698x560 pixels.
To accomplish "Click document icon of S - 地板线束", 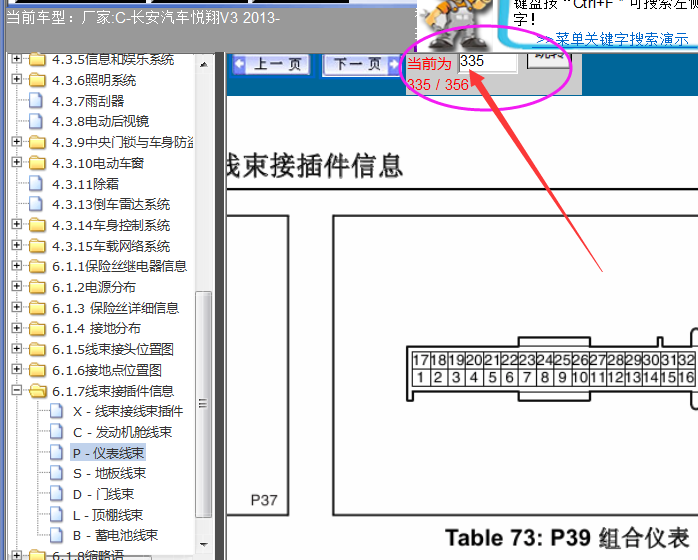I will [56, 473].
